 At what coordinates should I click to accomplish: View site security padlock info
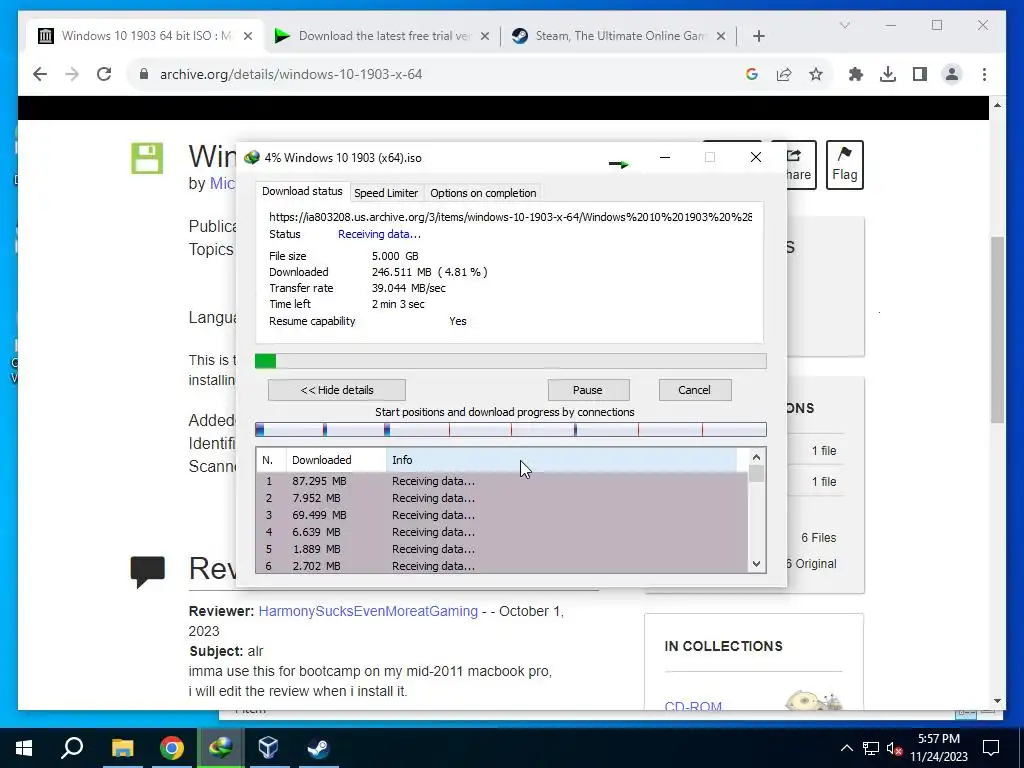click(x=144, y=74)
